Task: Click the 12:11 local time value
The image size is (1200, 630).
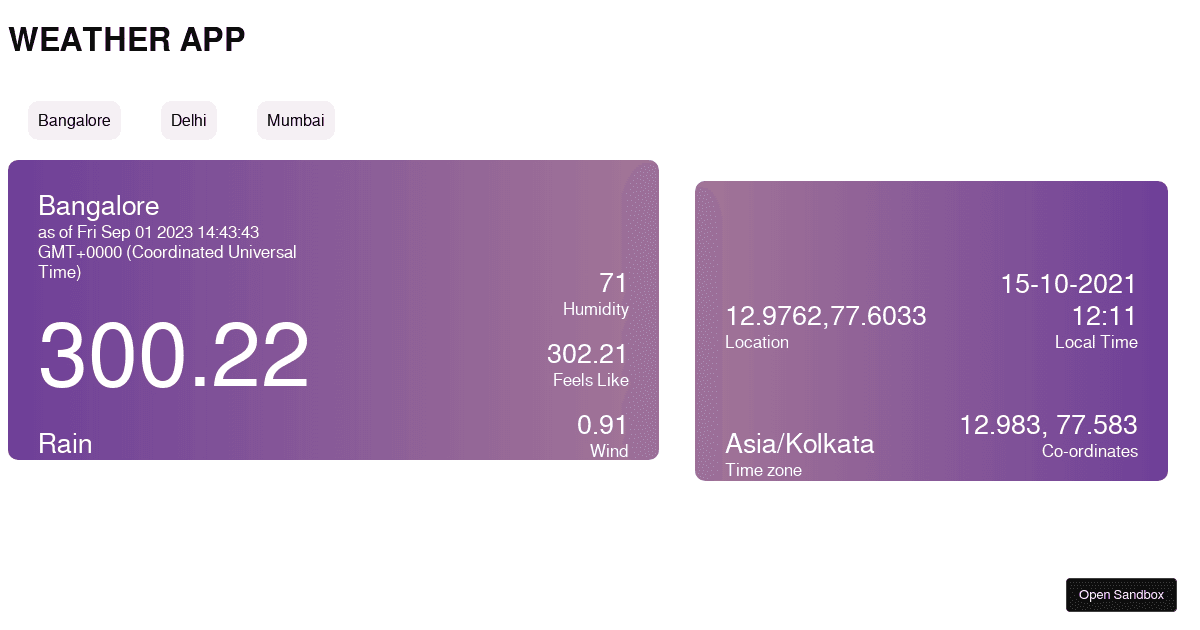Action: [x=1104, y=316]
